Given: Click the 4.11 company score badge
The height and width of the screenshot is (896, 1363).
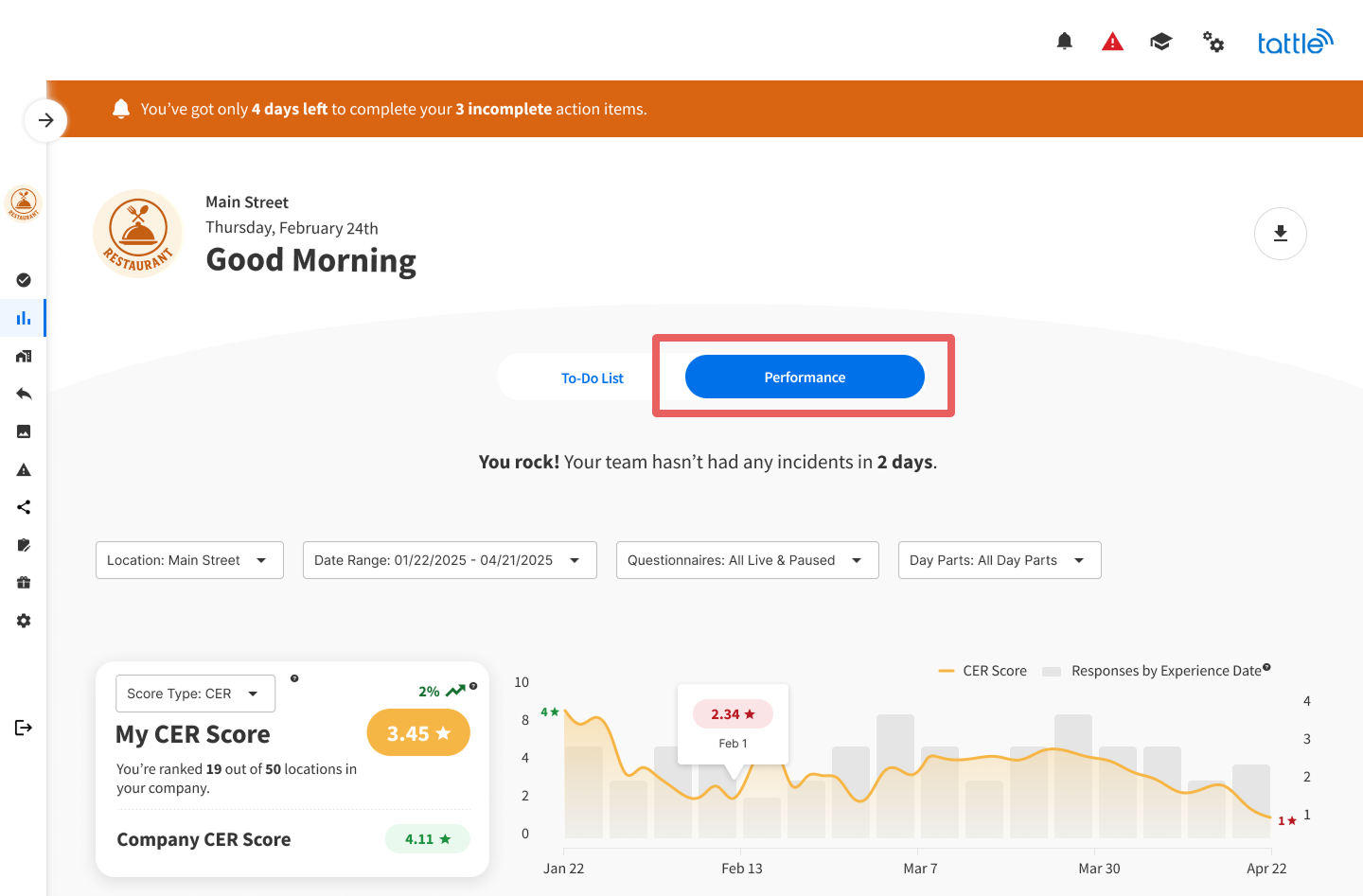Looking at the screenshot, I should pos(428,838).
